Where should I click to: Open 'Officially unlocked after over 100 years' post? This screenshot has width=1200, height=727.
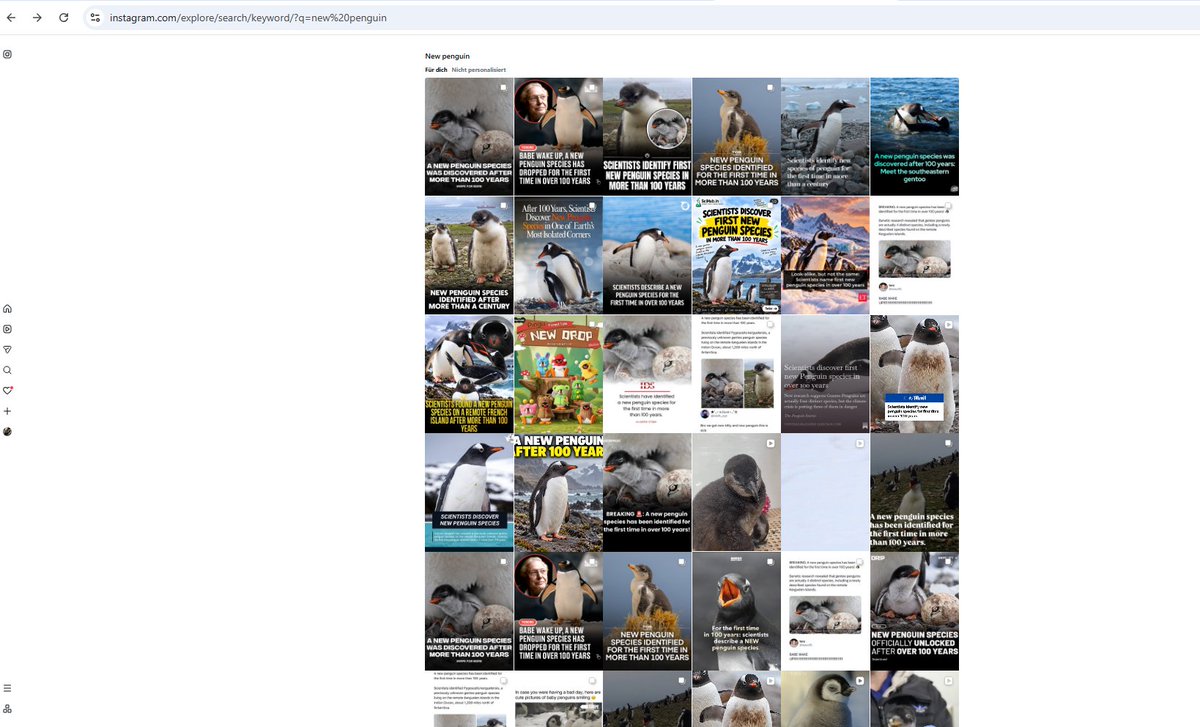click(914, 611)
